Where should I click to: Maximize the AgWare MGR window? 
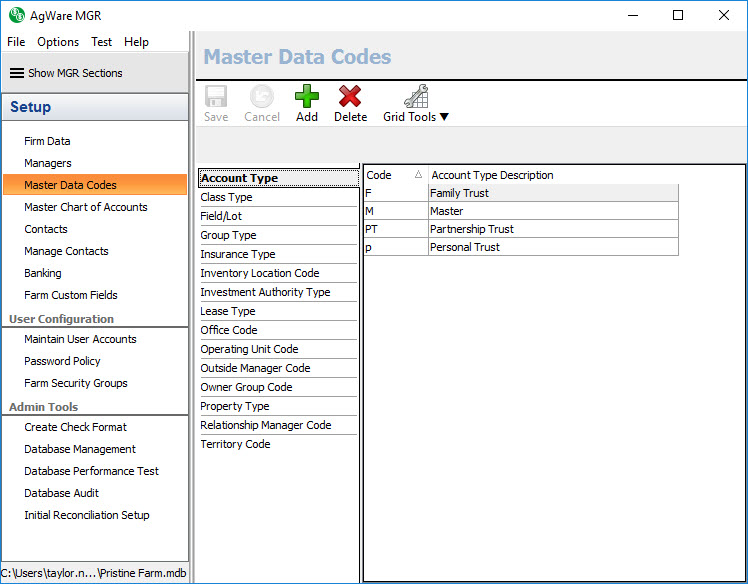point(678,15)
